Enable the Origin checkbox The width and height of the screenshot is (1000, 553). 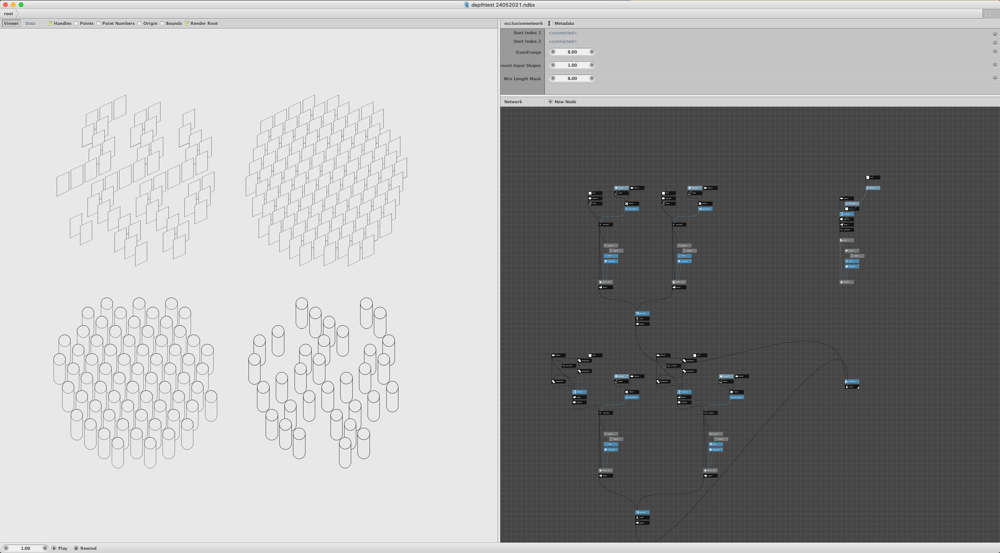tap(140, 24)
